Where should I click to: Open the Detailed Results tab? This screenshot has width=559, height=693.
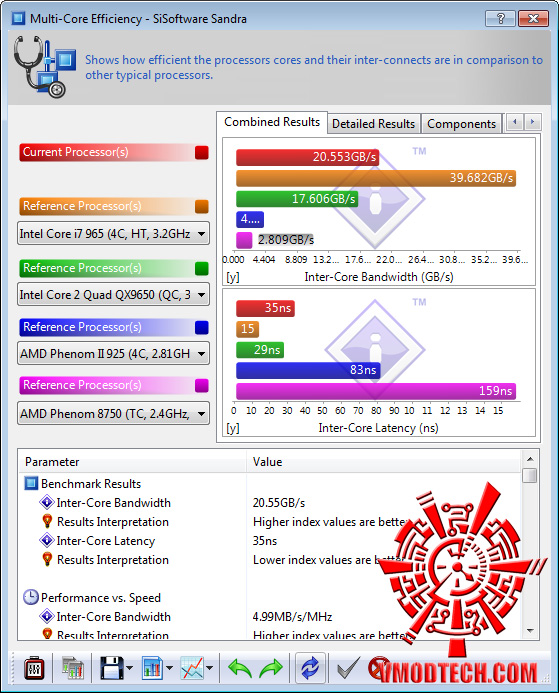point(373,124)
